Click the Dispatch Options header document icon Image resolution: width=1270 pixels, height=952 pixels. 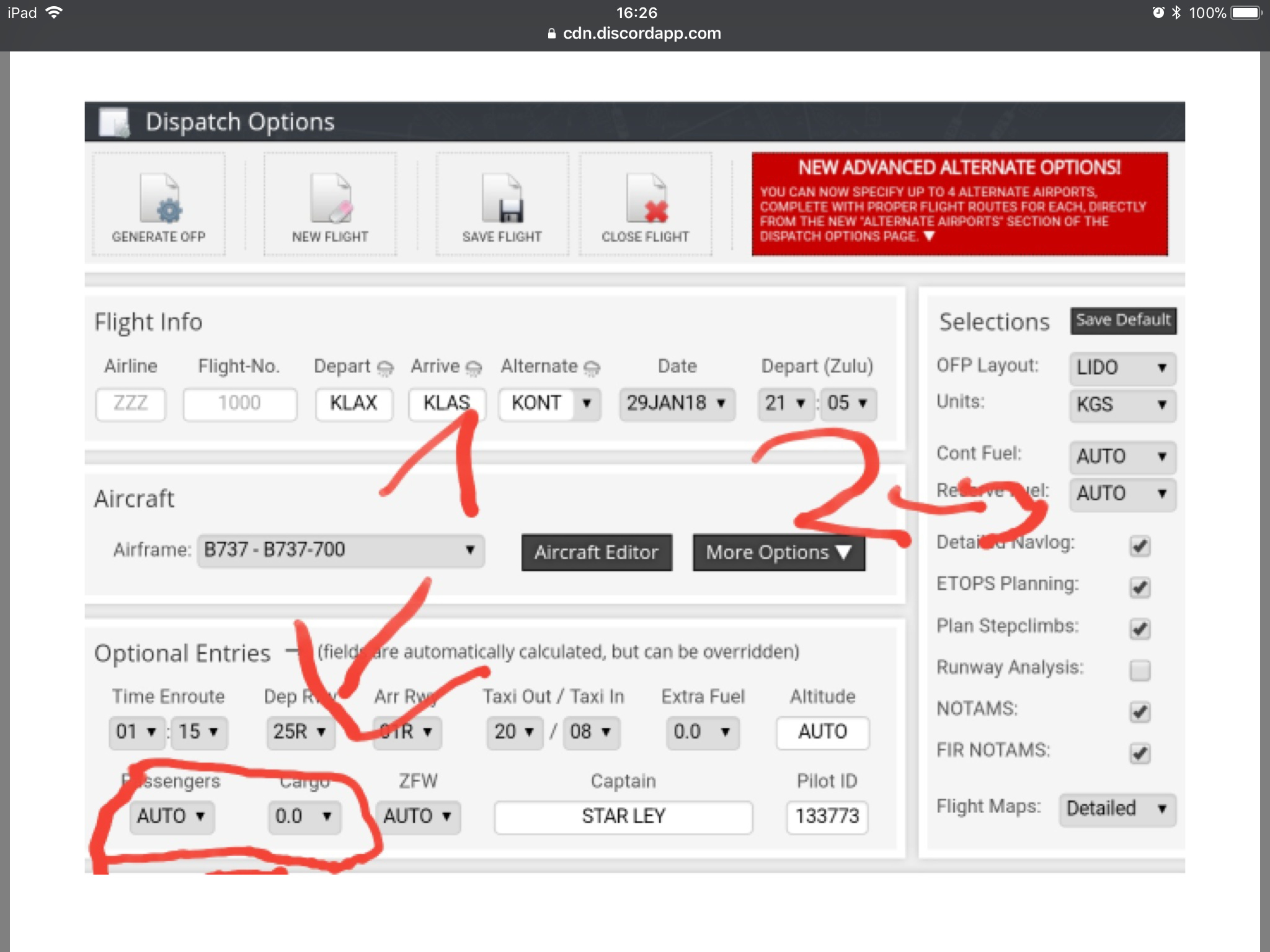[115, 122]
